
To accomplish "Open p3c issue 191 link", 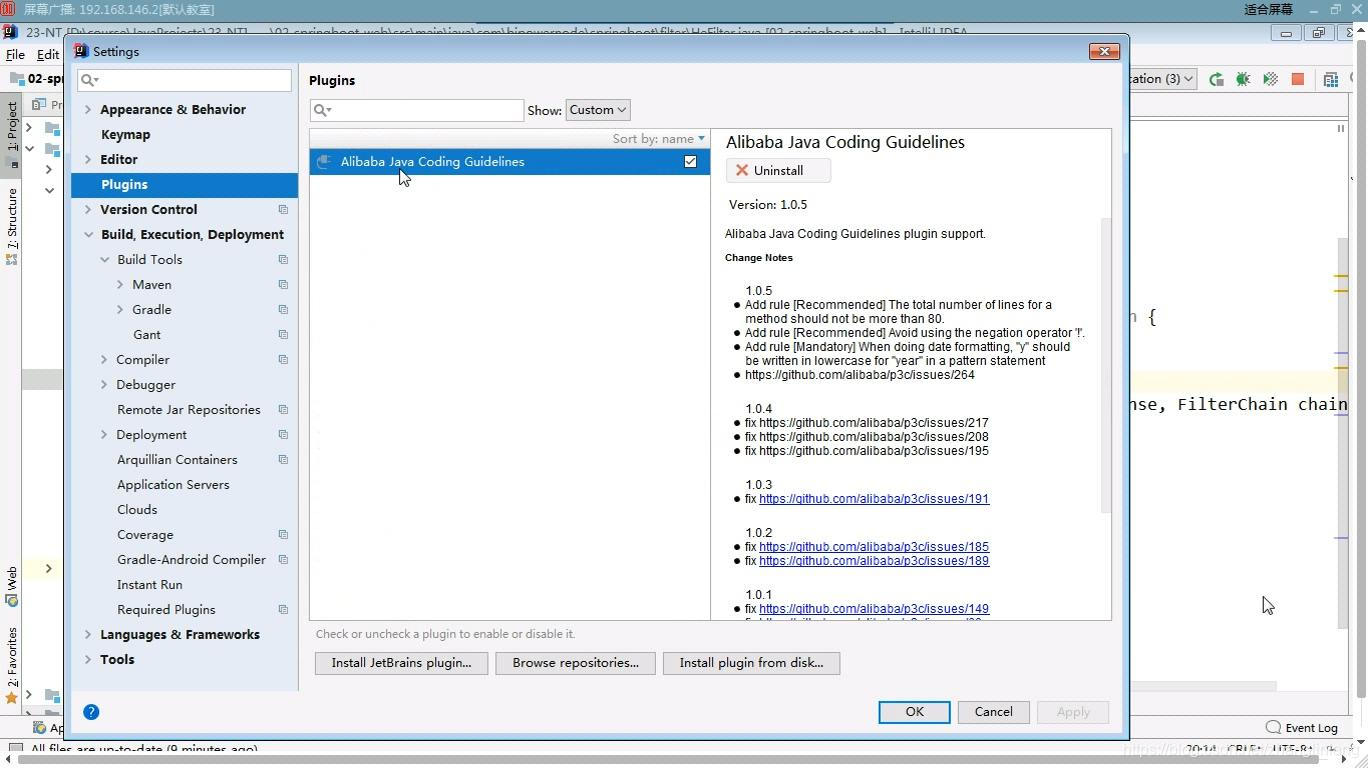I will (874, 499).
